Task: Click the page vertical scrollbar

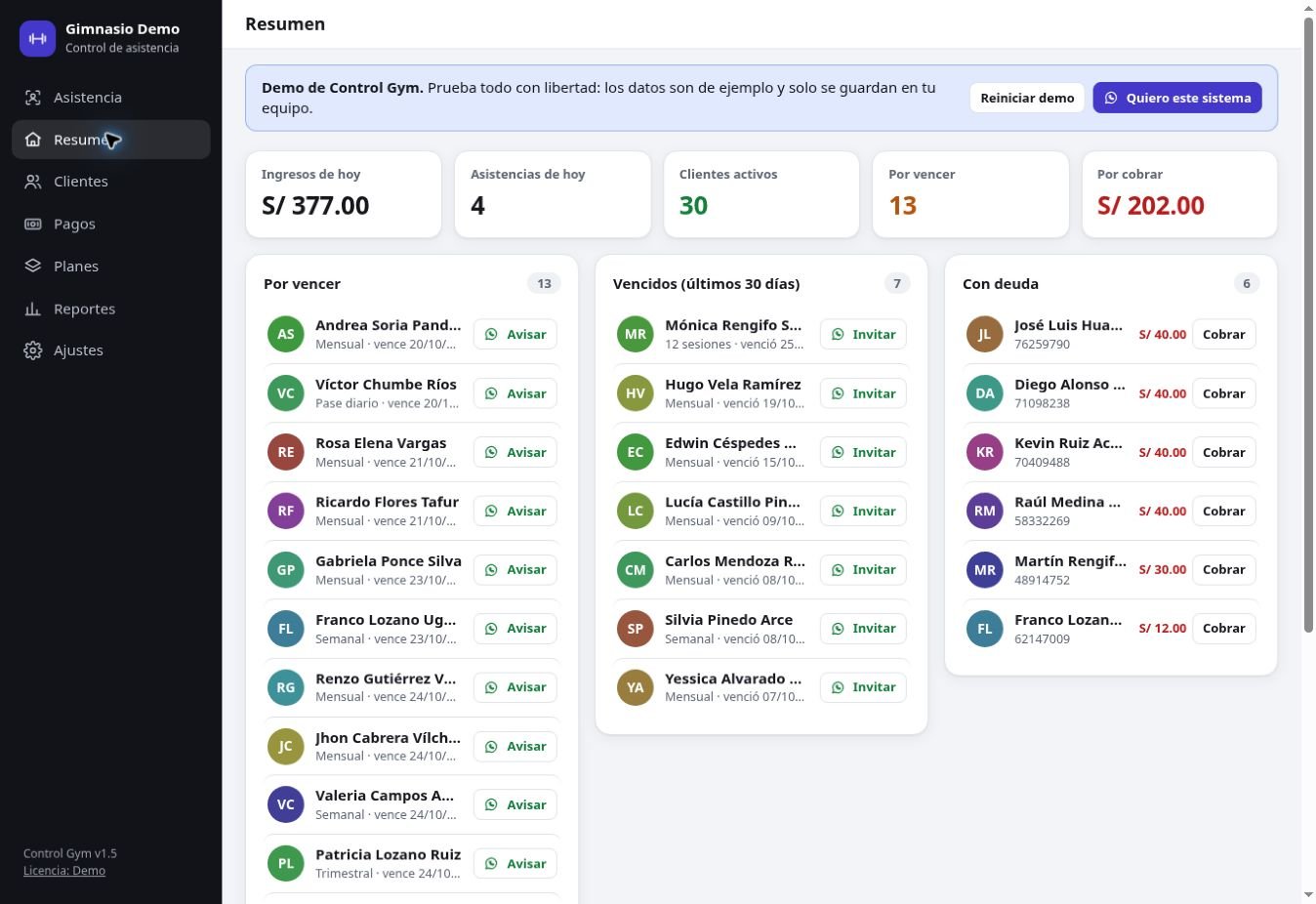Action: [1308, 325]
